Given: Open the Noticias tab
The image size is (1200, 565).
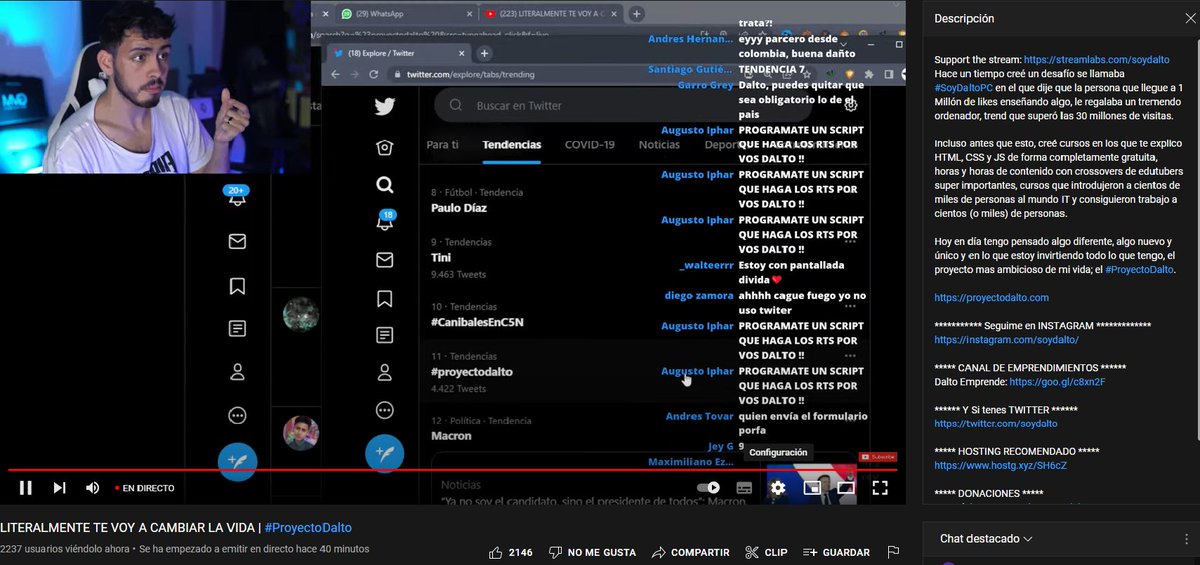Looking at the screenshot, I should (660, 145).
